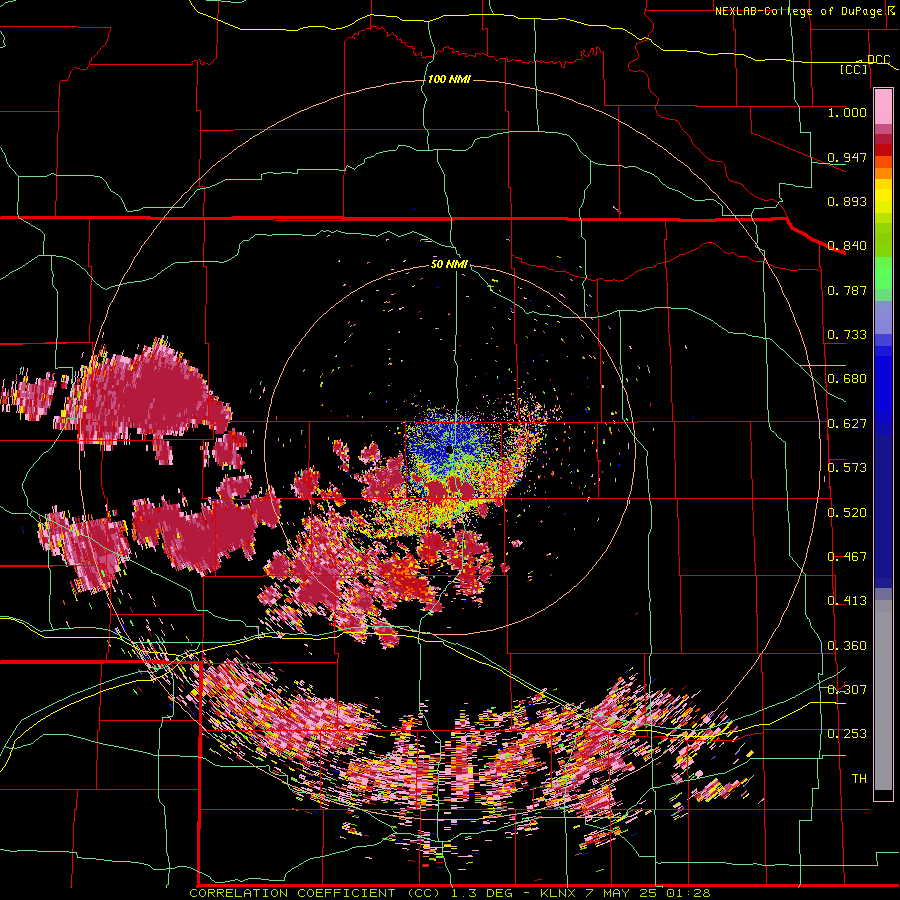This screenshot has width=900, height=900.
Task: Click the NEXLAB-College of DuPage credit text
Action: coord(798,11)
